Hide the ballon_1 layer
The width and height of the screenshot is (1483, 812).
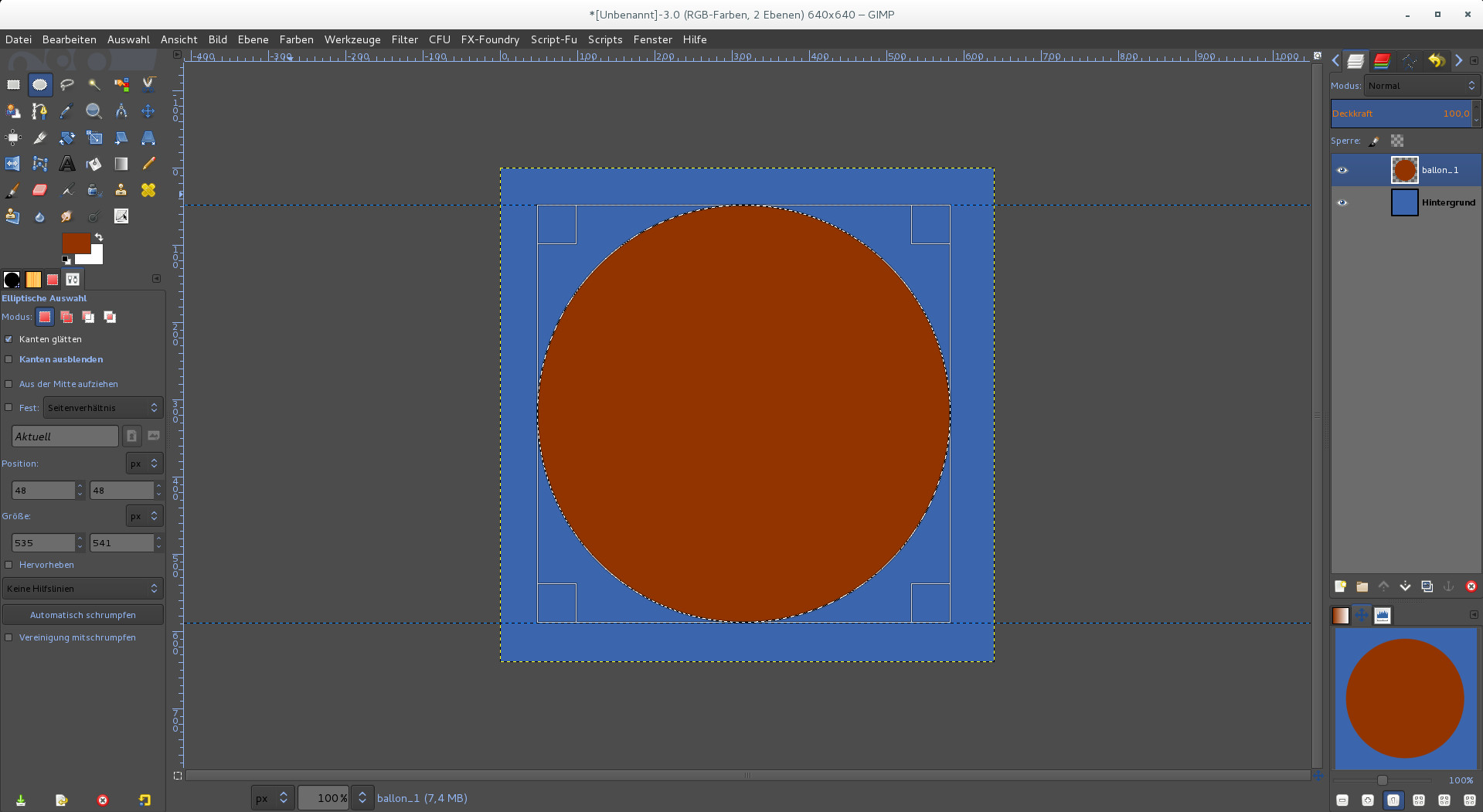1342,170
